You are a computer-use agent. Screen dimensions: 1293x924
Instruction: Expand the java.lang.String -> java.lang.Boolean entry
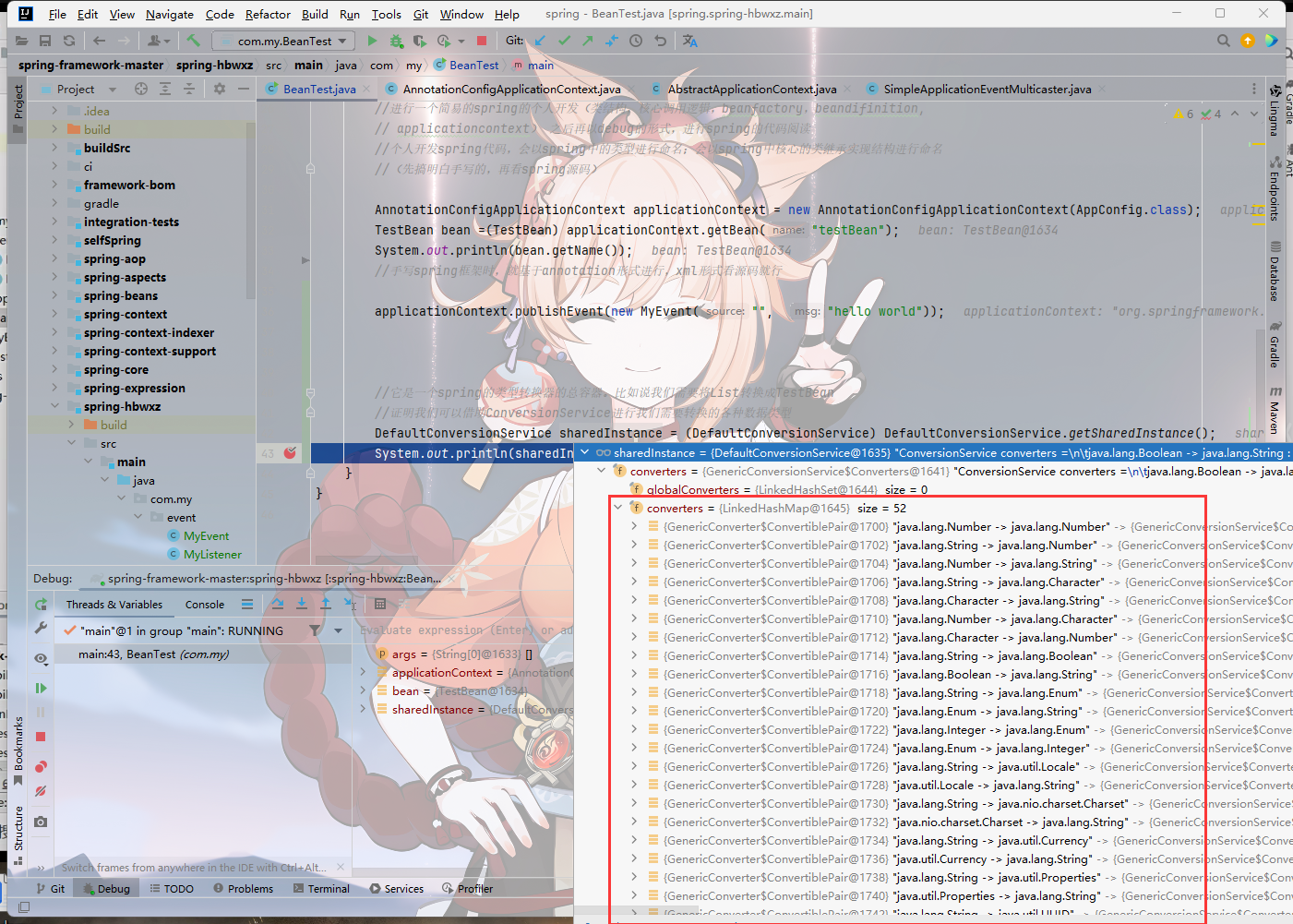[634, 655]
